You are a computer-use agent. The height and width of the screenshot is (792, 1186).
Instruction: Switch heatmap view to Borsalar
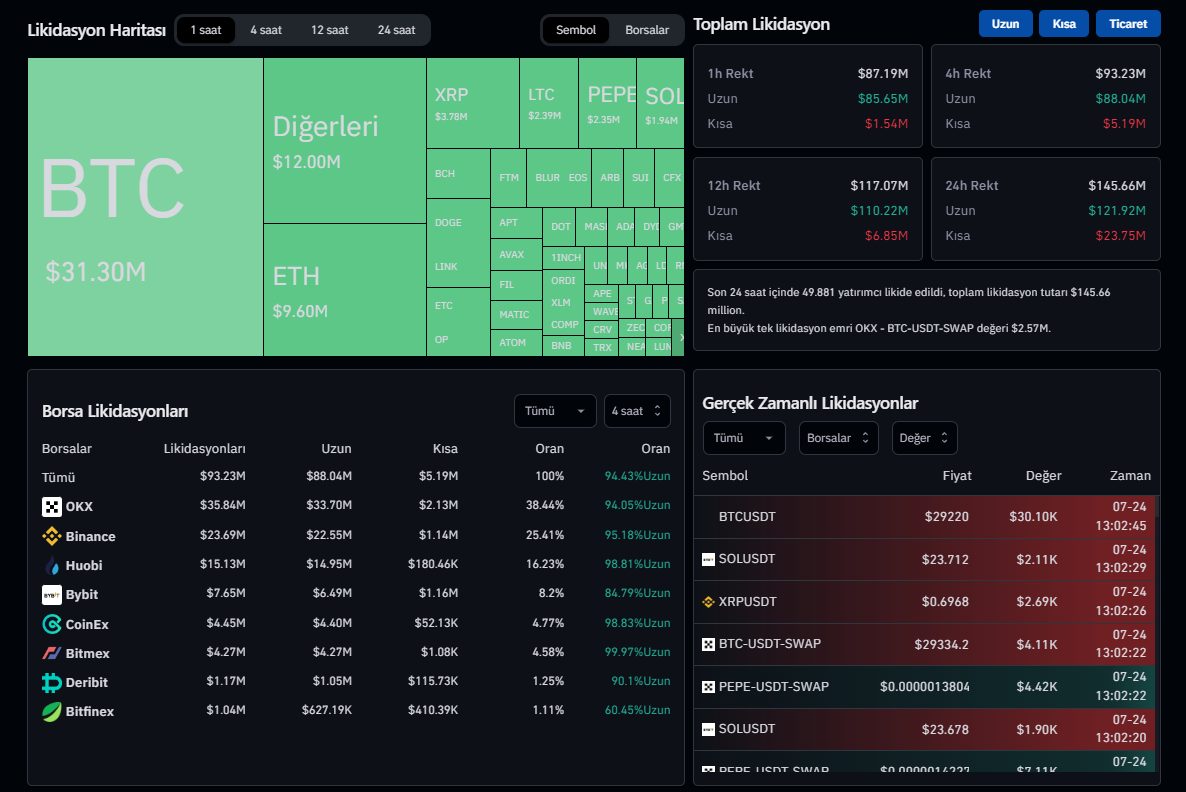coord(647,30)
